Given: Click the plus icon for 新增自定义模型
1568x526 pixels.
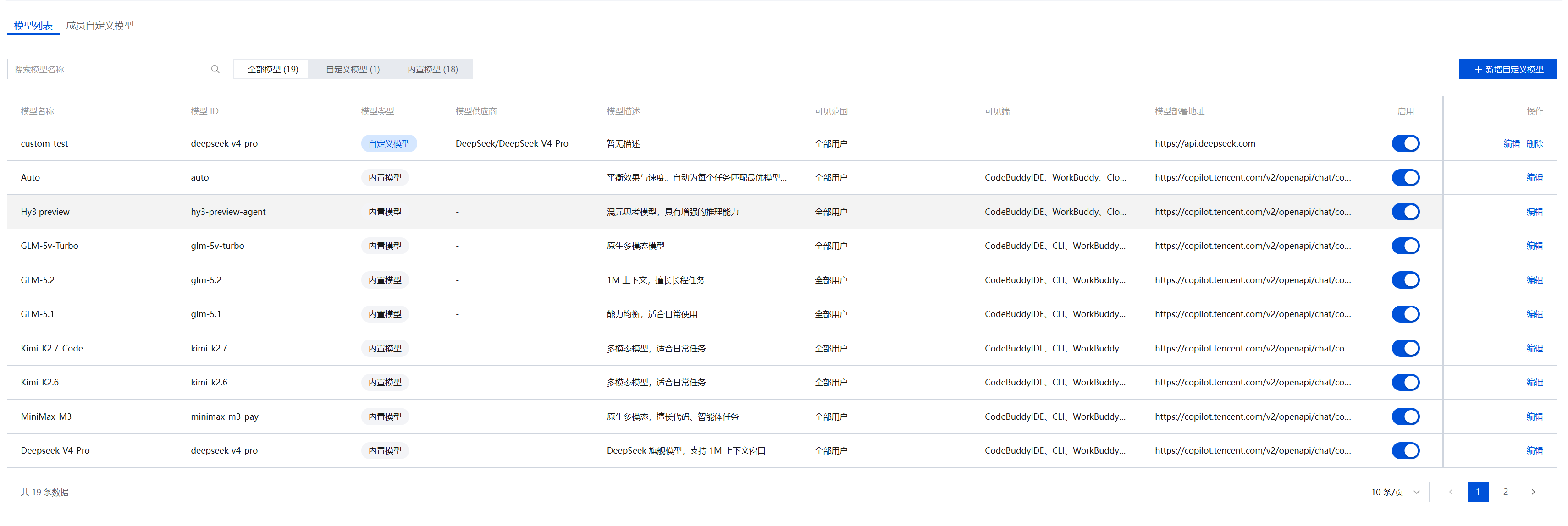Looking at the screenshot, I should point(1478,69).
